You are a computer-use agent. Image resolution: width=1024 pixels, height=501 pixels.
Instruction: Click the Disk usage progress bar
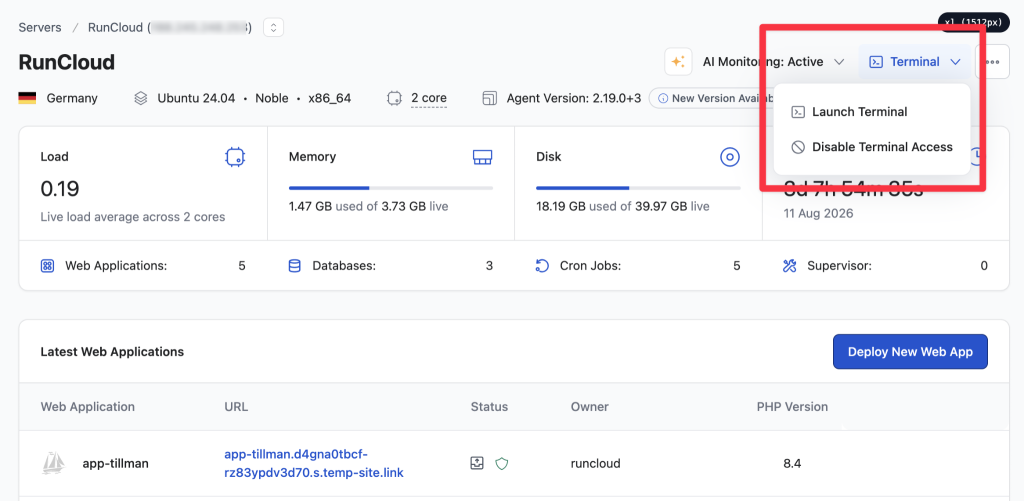pos(638,188)
